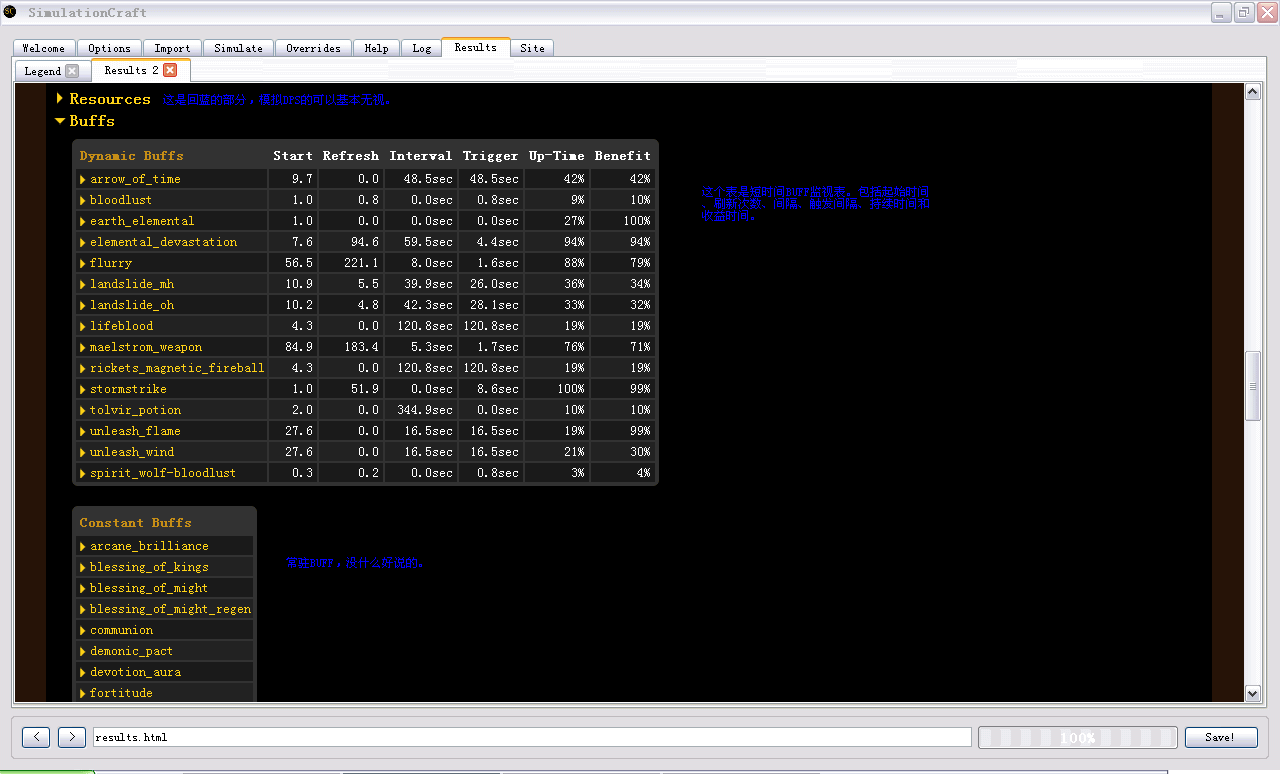1280x774 pixels.
Task: Go forward with the right arrow button
Action: coord(72,737)
